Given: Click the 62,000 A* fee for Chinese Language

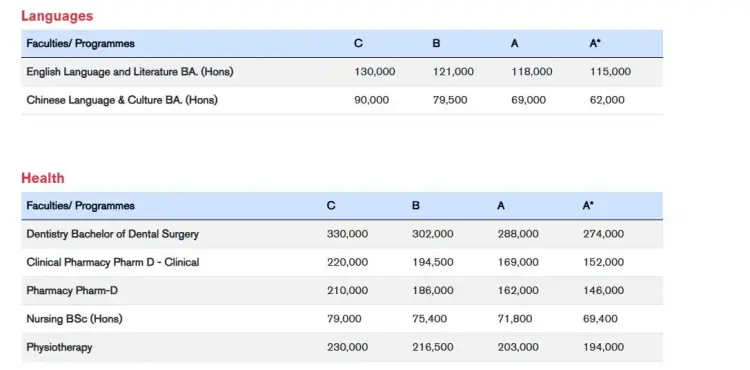Looking at the screenshot, I should point(607,100).
